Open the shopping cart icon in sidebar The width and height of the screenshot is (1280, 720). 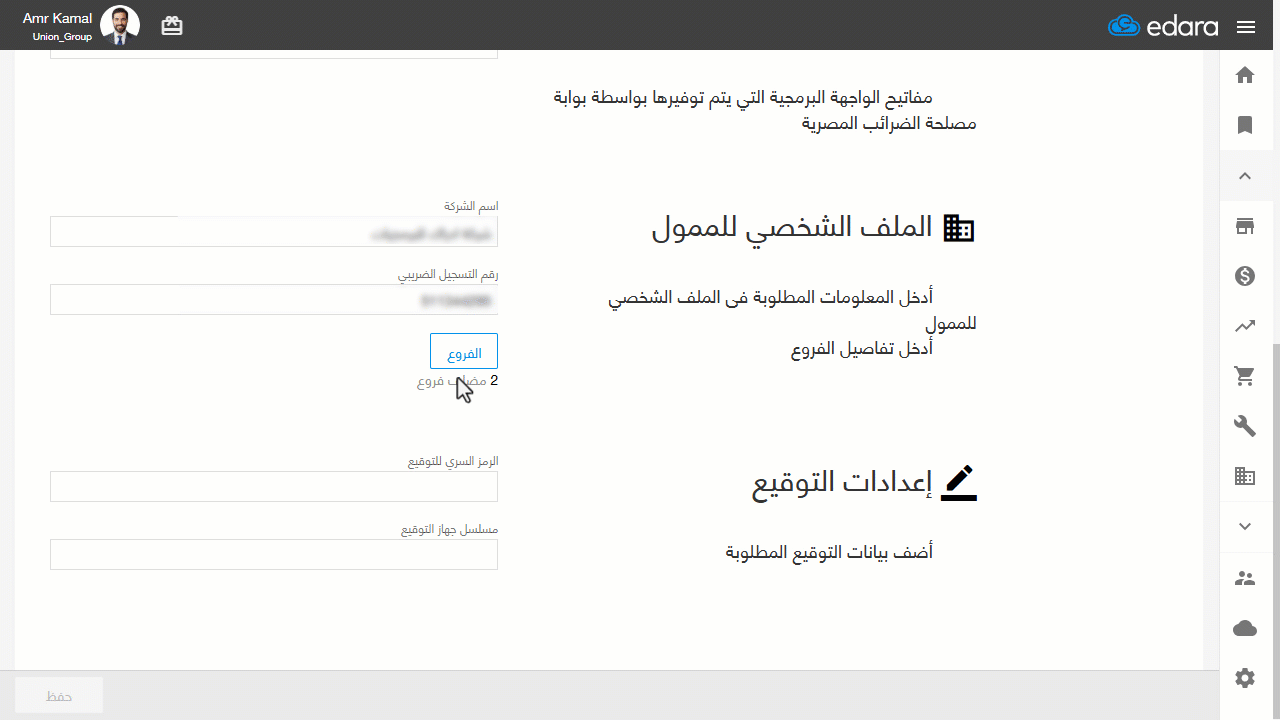(x=1245, y=376)
